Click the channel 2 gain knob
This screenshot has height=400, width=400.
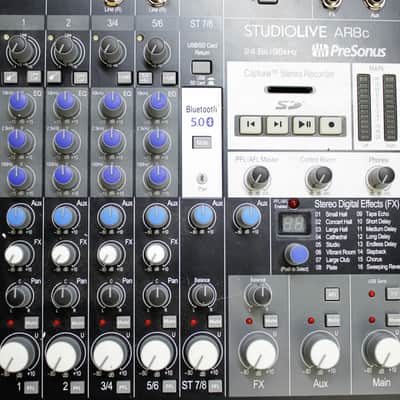point(67,50)
